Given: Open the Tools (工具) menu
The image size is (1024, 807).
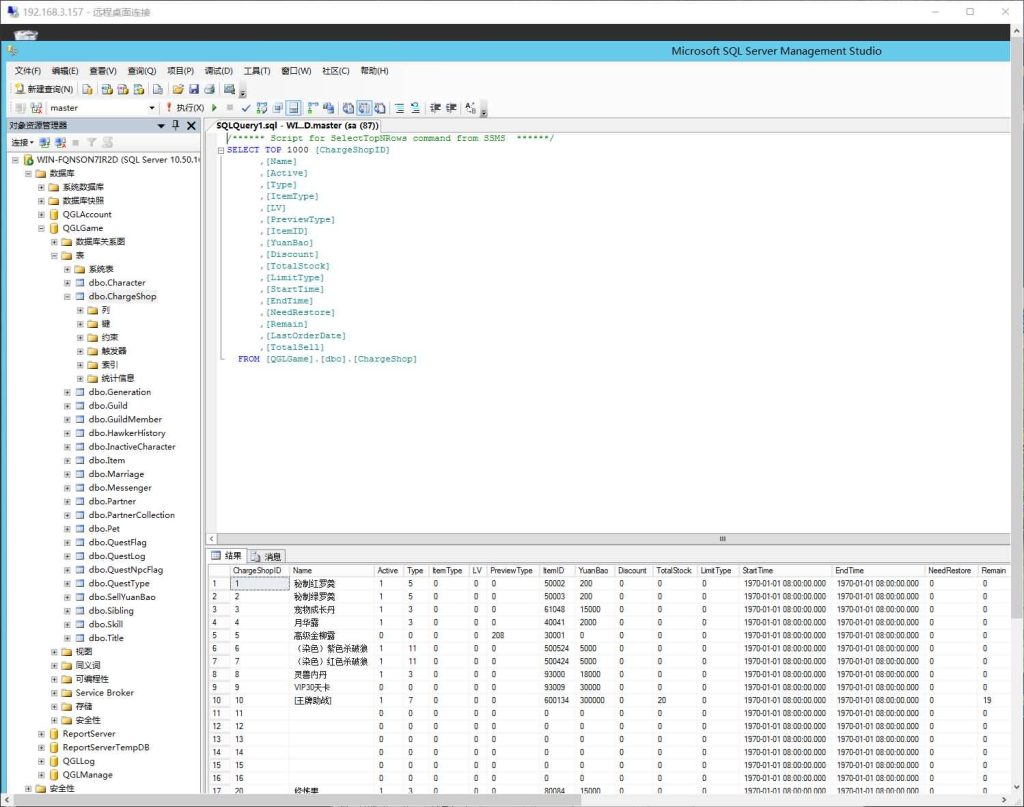Looking at the screenshot, I should click(257, 71).
